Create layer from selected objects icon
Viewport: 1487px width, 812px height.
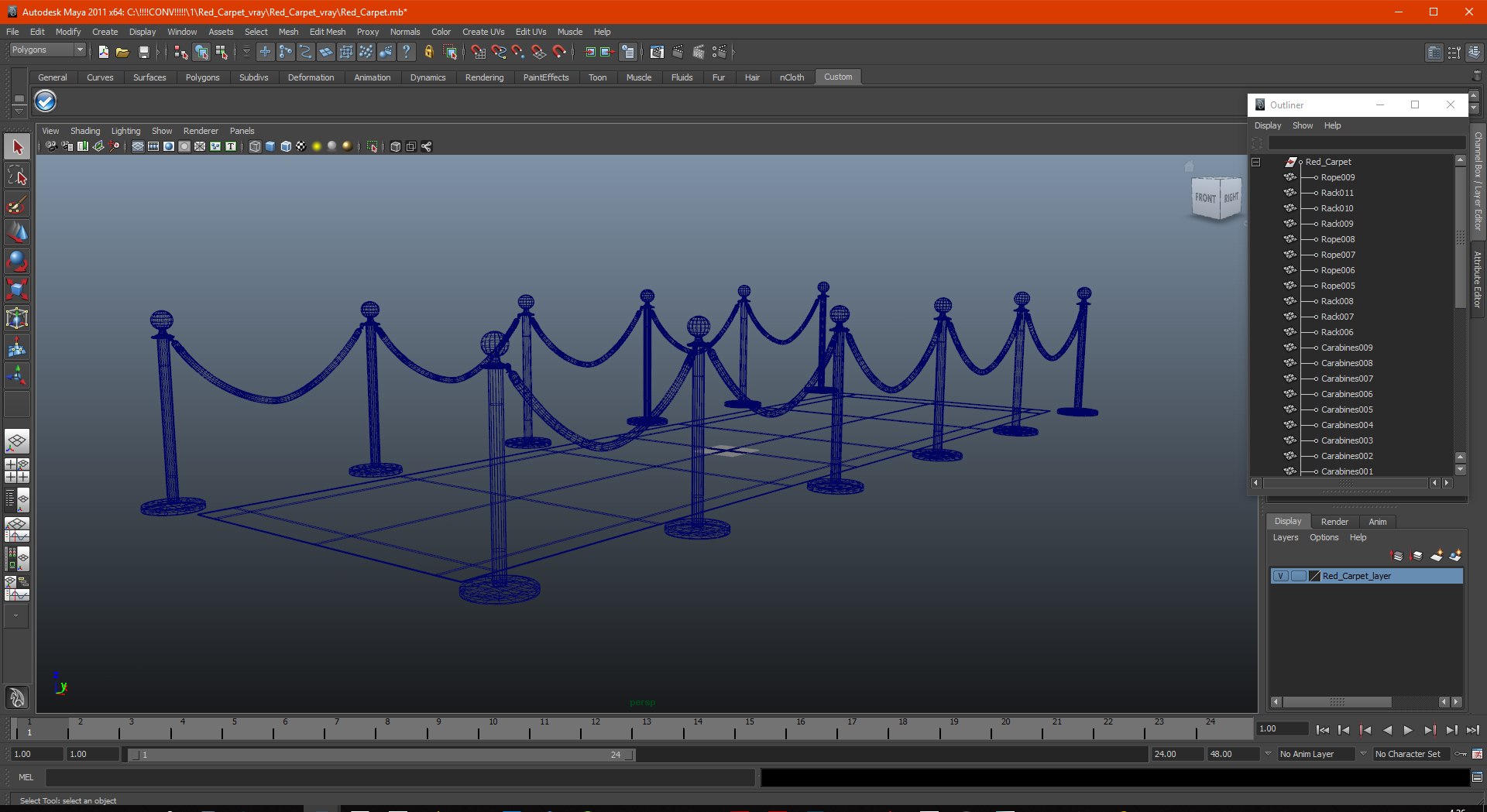click(x=1455, y=555)
